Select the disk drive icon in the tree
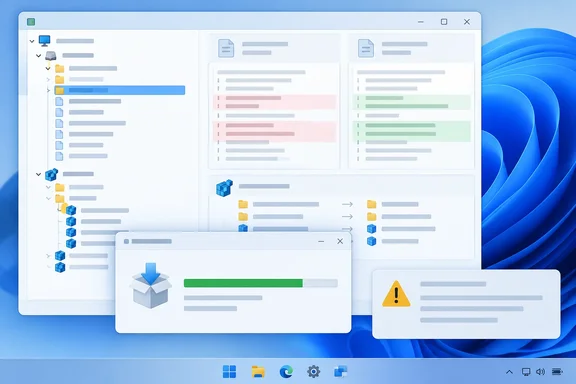 coord(51,55)
